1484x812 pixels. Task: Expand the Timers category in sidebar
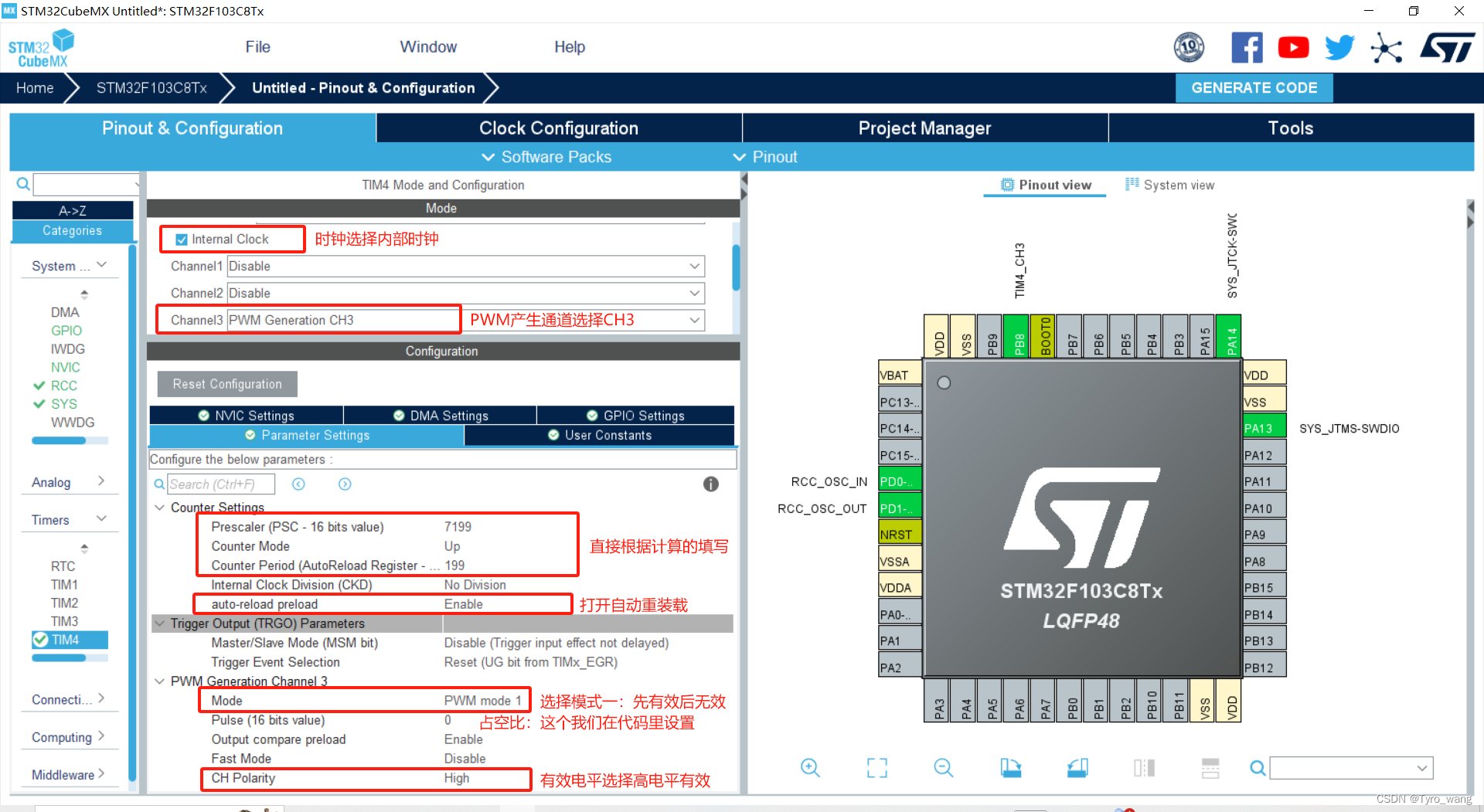point(101,518)
